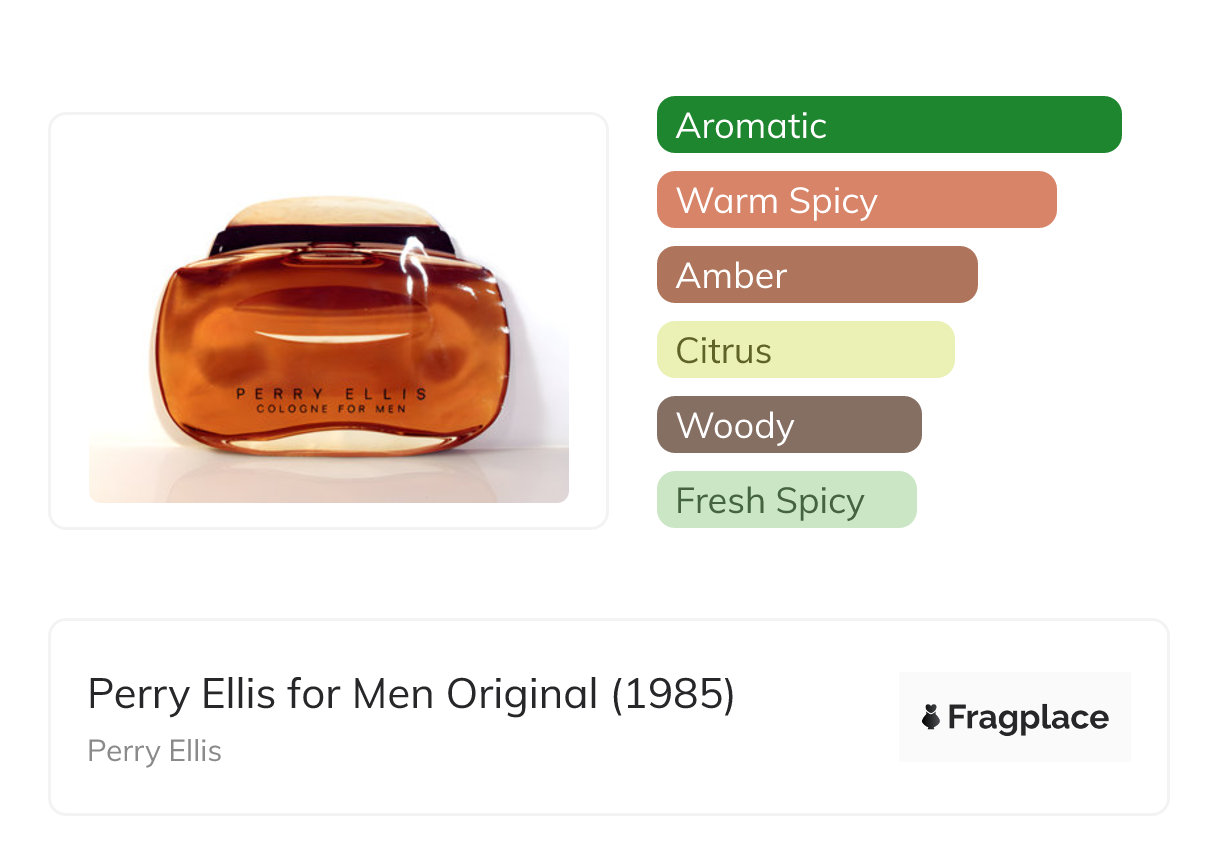This screenshot has width=1218, height=864.
Task: Click the PERRY ELLIS lettering on the bottle
Action: [x=331, y=393]
